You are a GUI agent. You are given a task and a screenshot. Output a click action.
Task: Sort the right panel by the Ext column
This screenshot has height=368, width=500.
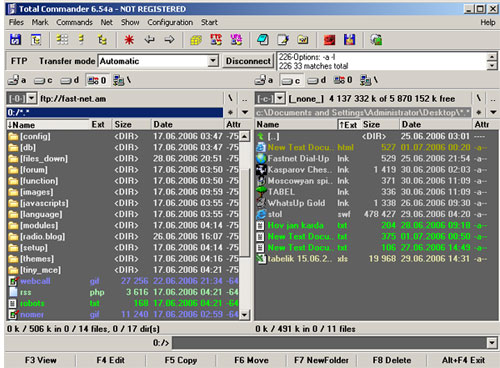pyautogui.click(x=348, y=125)
